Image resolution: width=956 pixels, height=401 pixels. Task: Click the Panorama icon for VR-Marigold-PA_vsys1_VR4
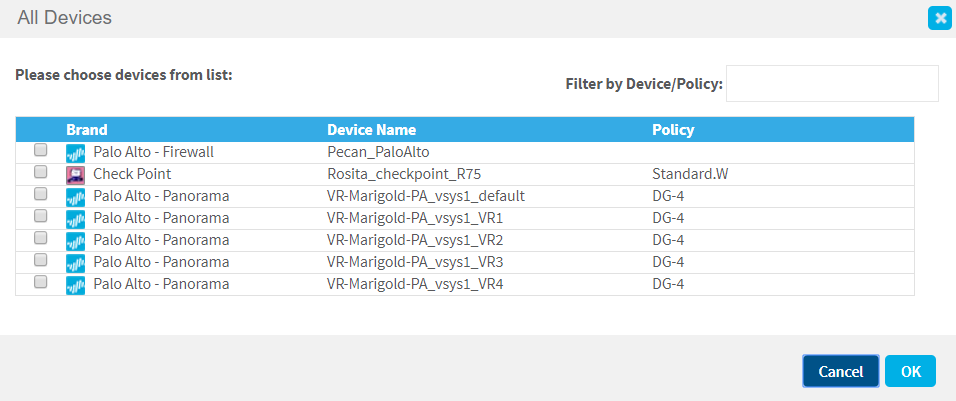[x=75, y=284]
